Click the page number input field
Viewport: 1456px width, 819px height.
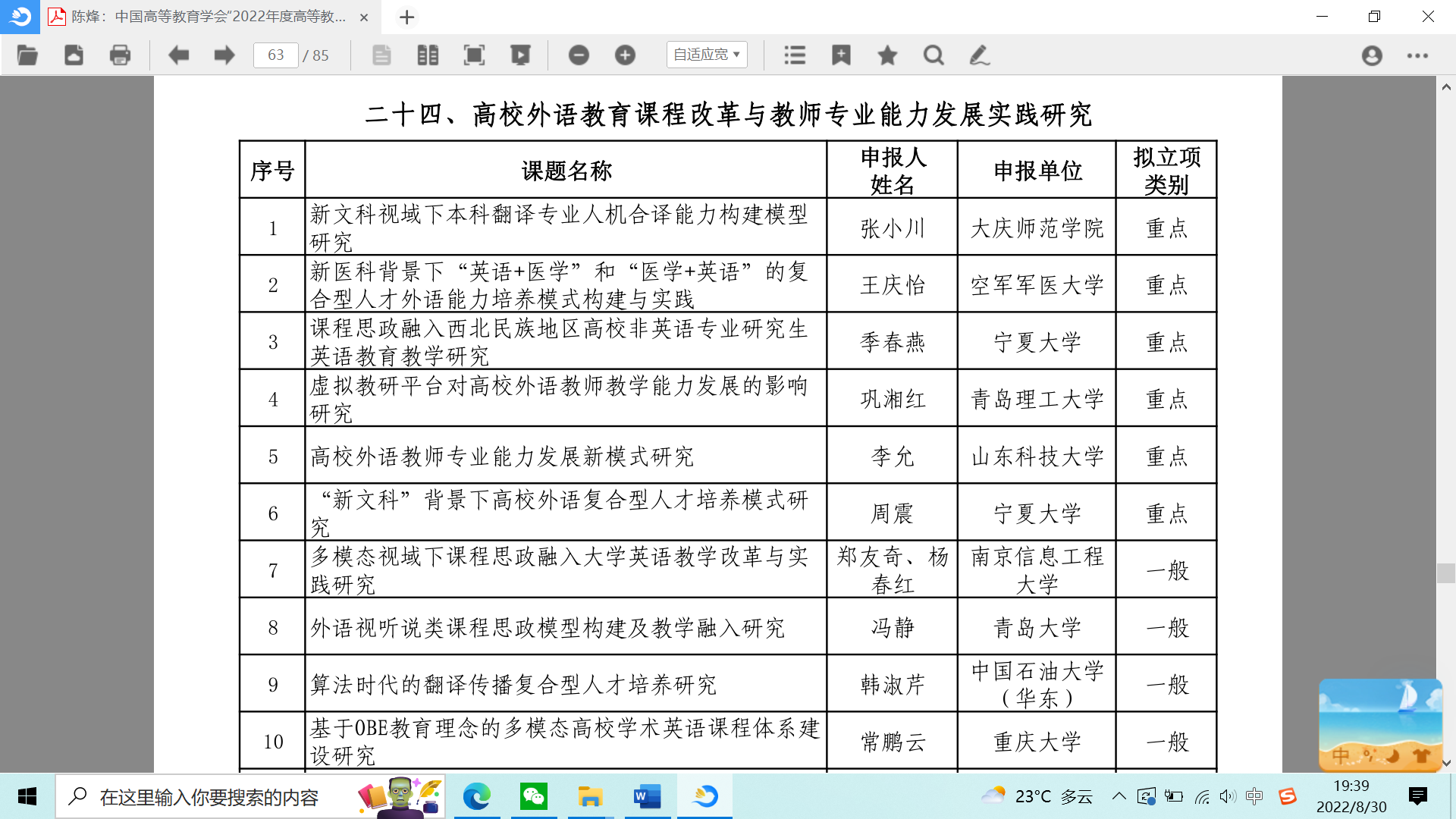pos(275,55)
